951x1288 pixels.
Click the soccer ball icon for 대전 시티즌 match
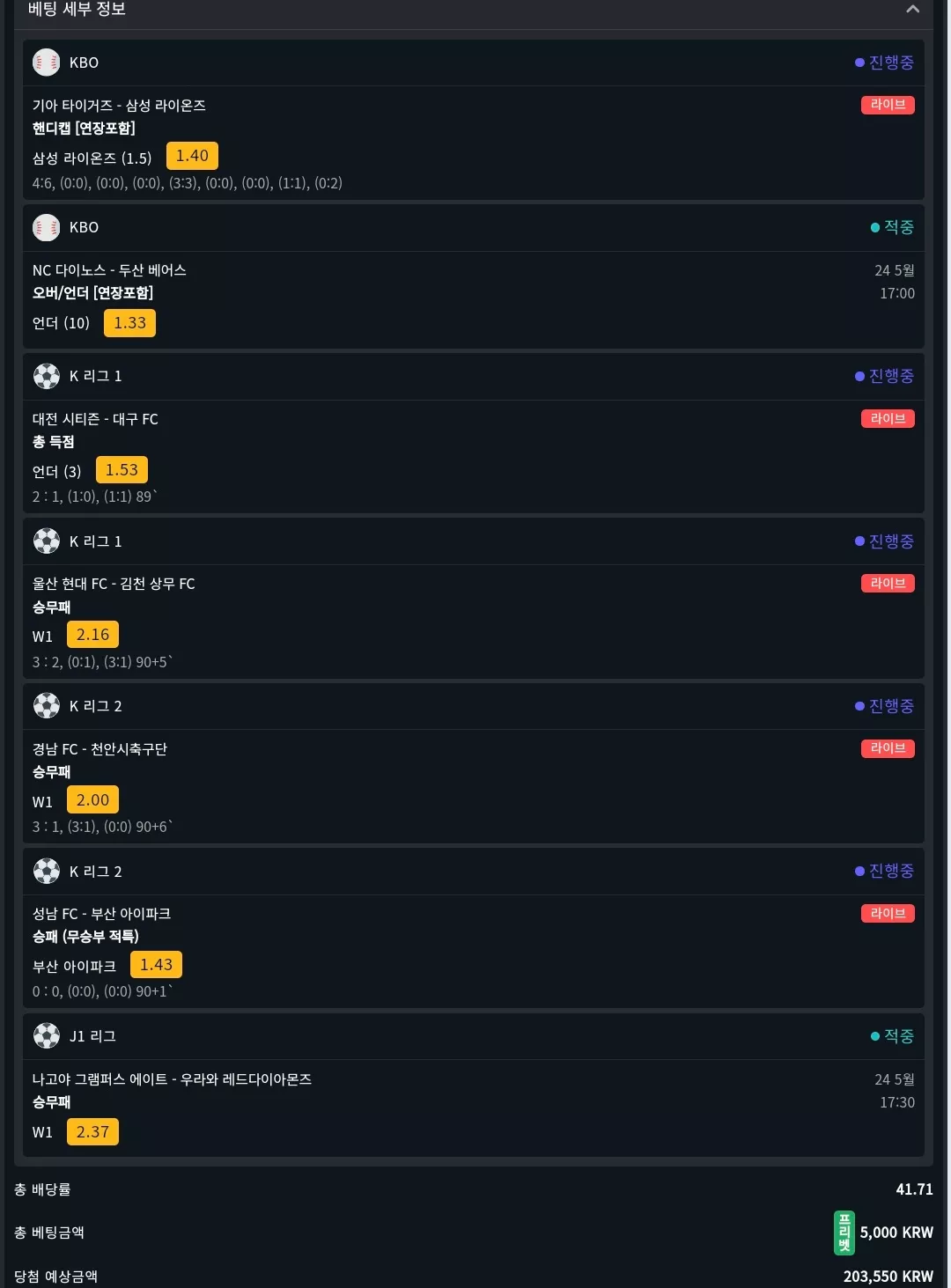pyautogui.click(x=47, y=376)
